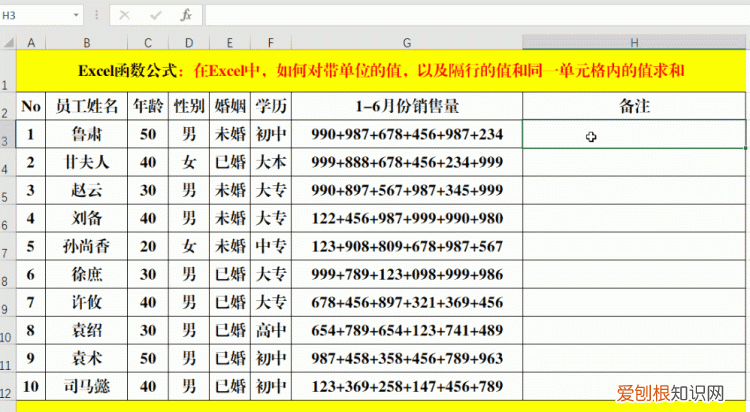The width and height of the screenshot is (750, 412).
Task: Select column B header
Action: pyautogui.click(x=87, y=42)
